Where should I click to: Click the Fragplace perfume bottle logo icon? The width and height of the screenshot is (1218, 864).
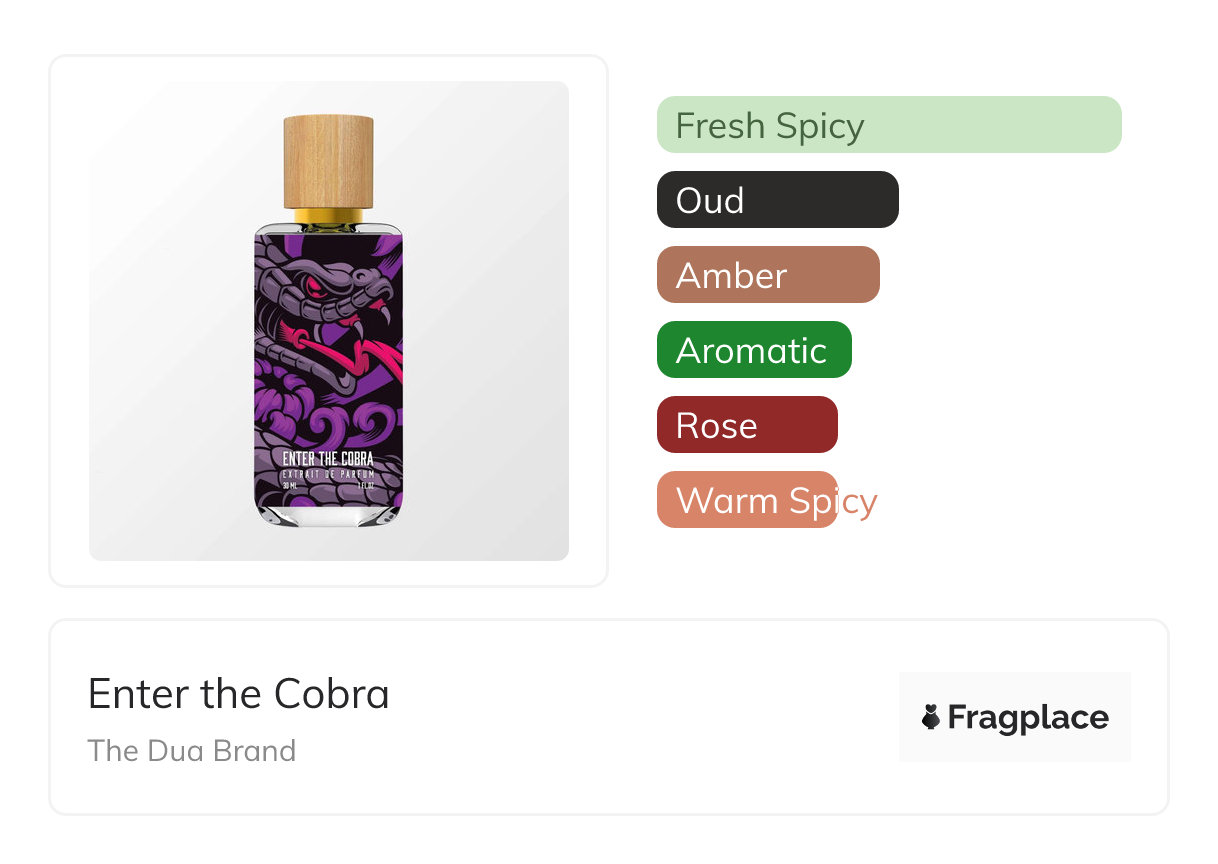(931, 717)
